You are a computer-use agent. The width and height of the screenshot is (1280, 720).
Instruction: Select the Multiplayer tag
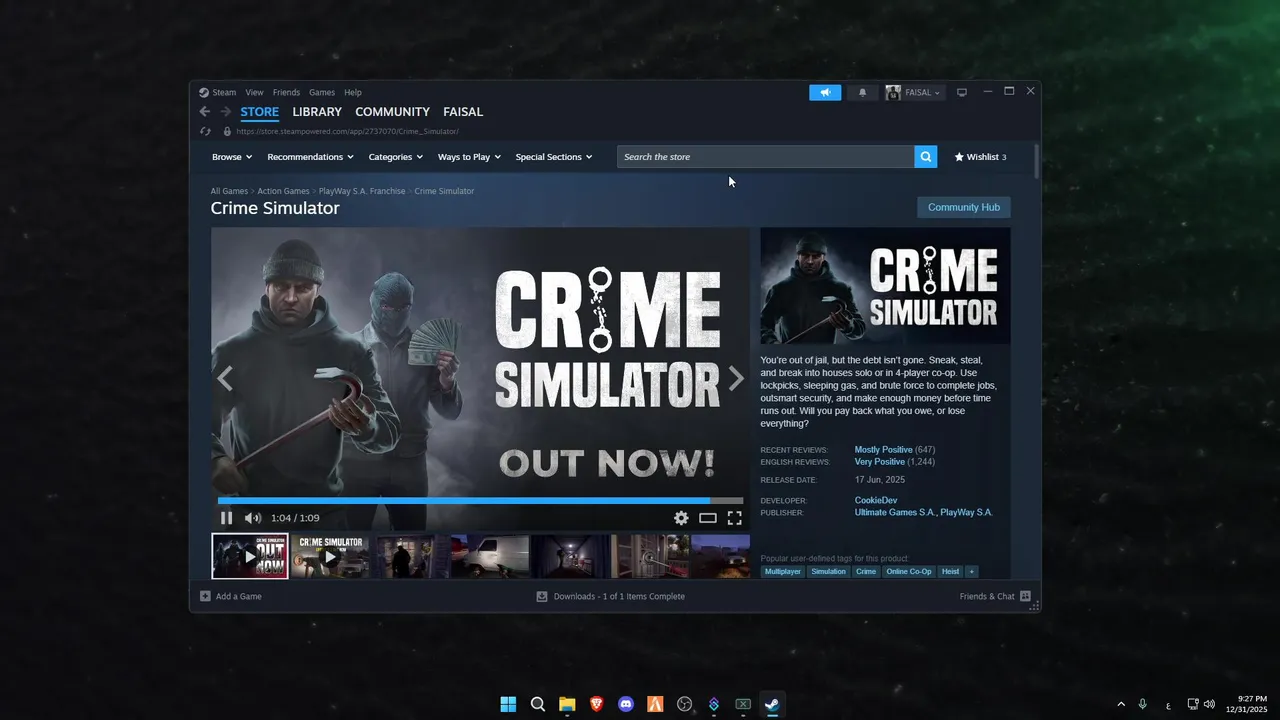pos(783,572)
